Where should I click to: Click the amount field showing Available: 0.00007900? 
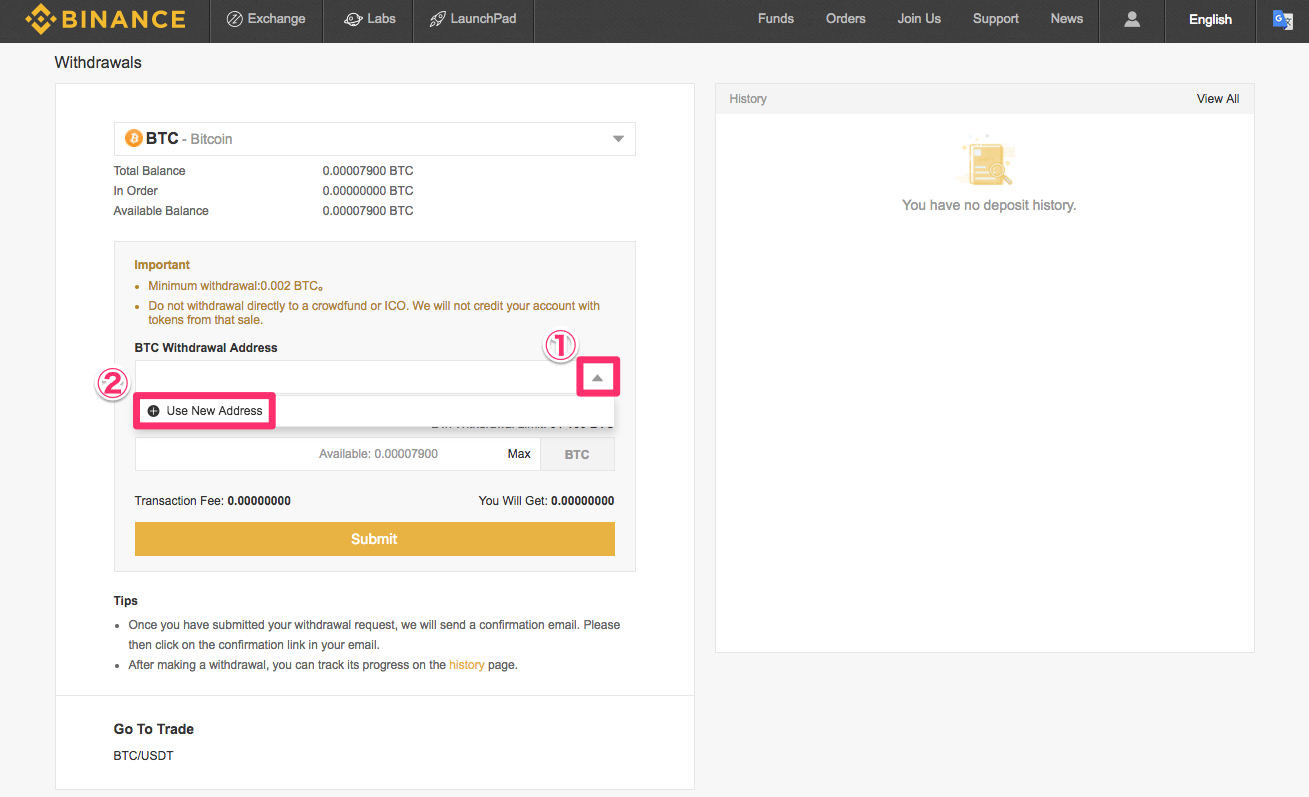click(x=337, y=454)
